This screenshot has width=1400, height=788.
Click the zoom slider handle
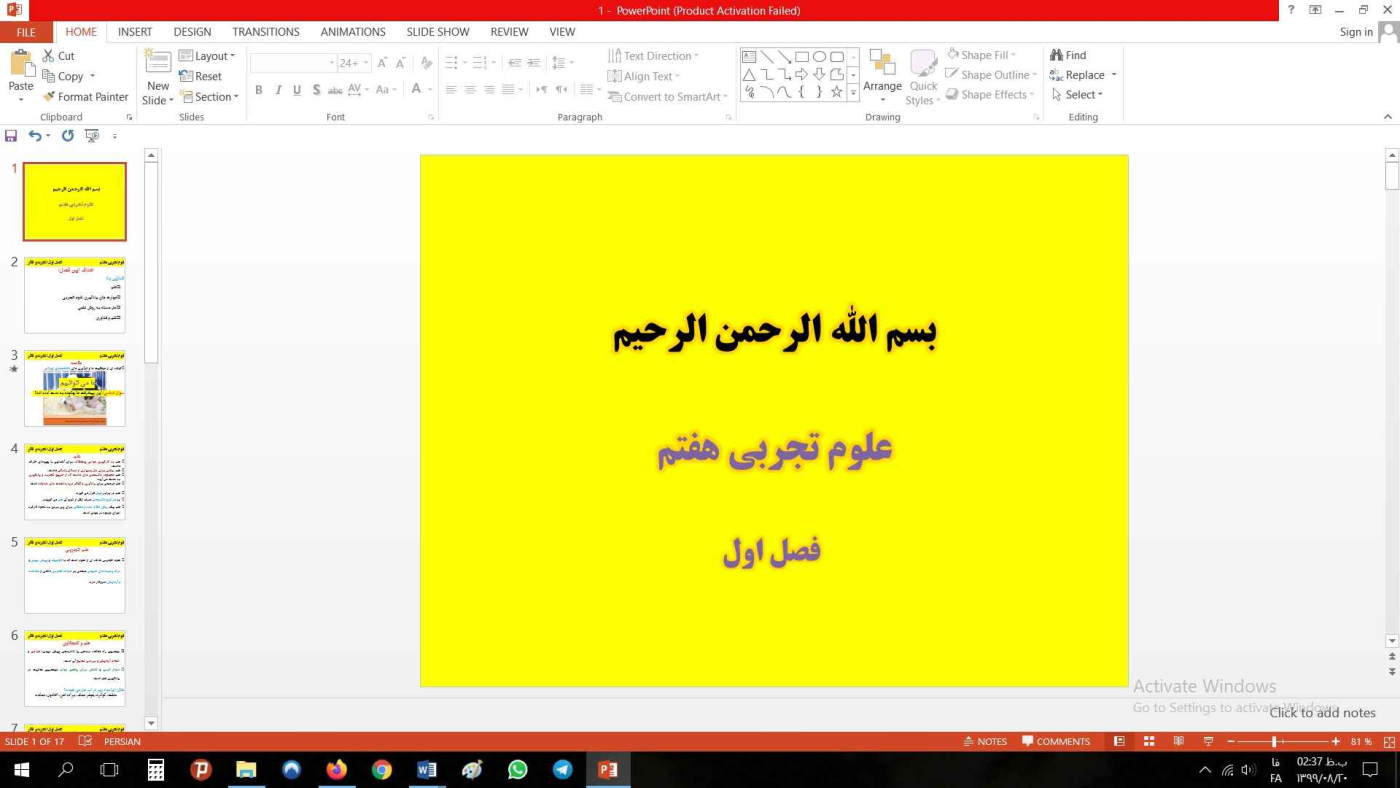point(1274,741)
